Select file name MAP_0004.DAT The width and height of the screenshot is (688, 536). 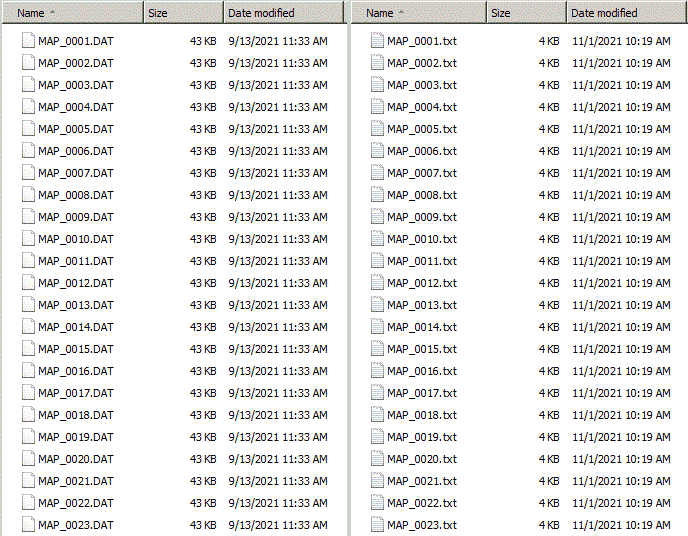[x=76, y=107]
